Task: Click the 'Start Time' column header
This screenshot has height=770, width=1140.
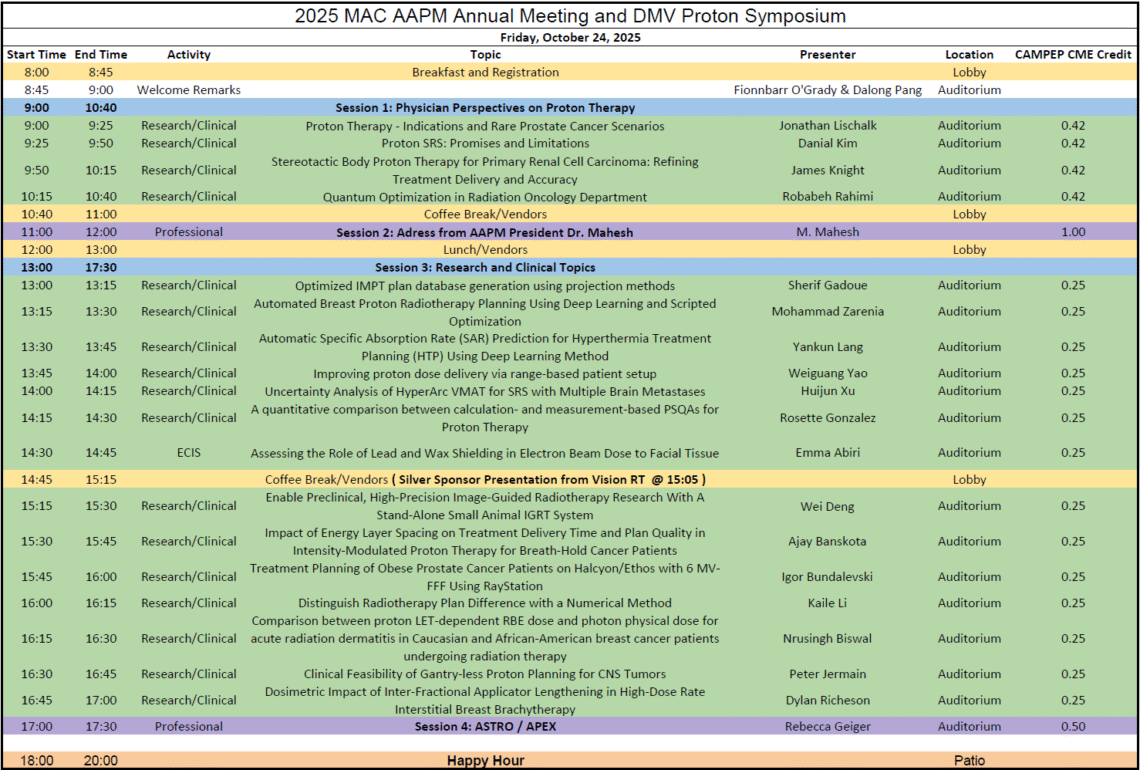Action: [x=36, y=54]
